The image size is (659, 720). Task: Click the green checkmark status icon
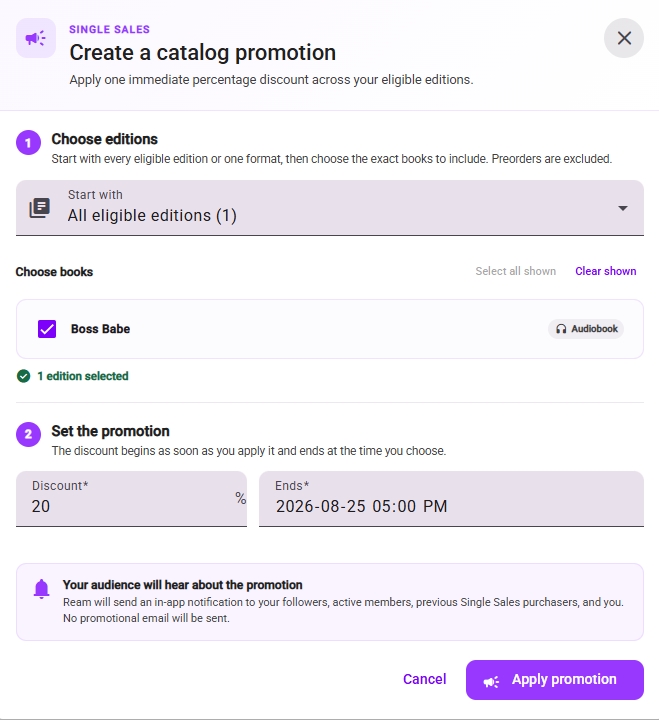click(23, 376)
